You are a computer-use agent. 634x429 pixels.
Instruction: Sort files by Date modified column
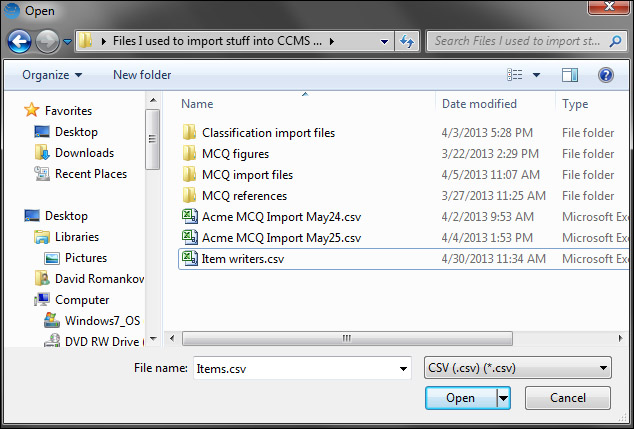tap(479, 104)
